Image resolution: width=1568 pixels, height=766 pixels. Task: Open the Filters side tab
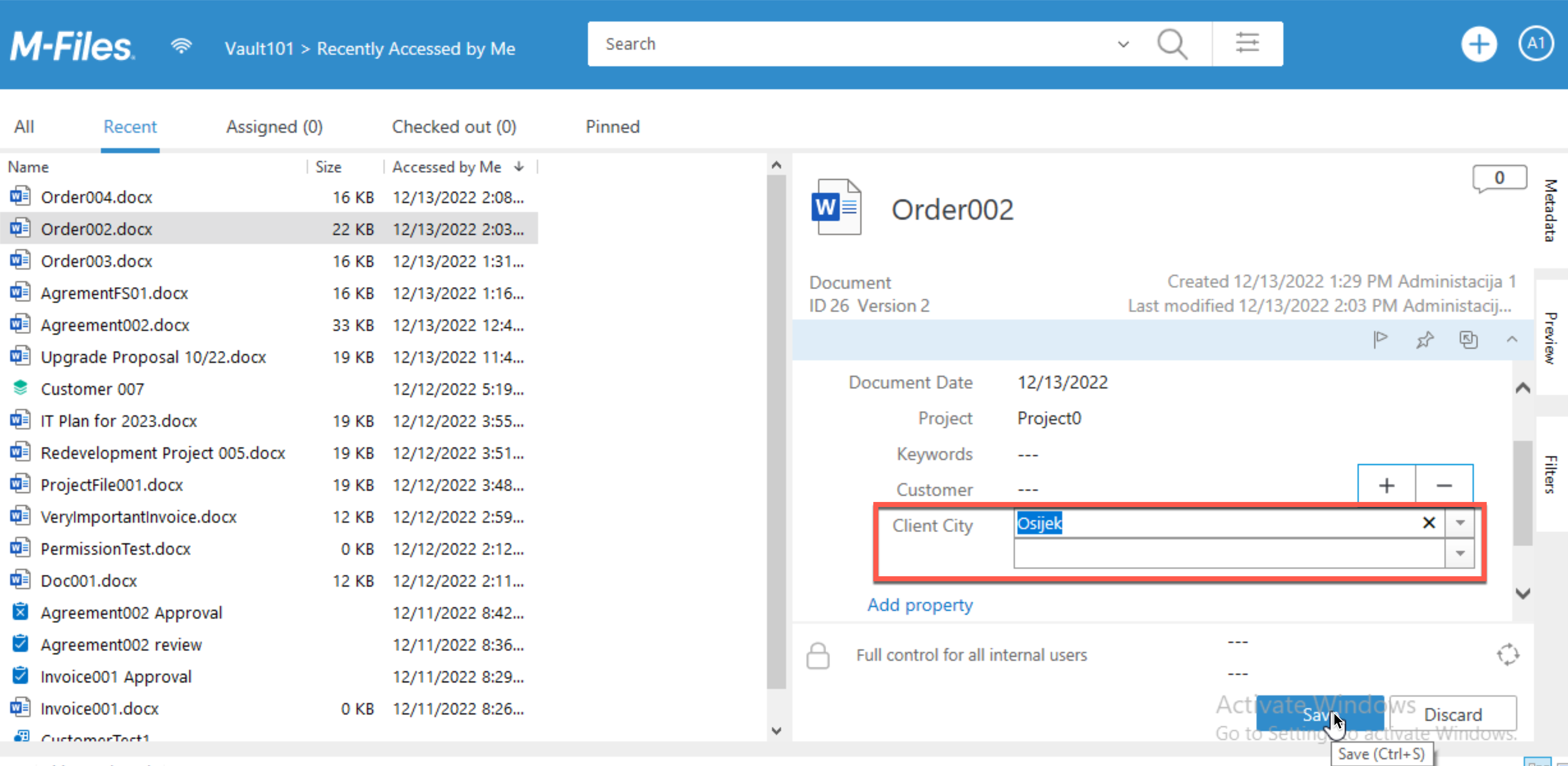1550,474
